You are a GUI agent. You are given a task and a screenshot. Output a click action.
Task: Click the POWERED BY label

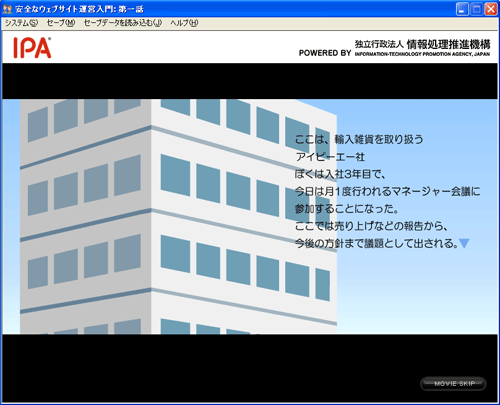click(x=325, y=53)
